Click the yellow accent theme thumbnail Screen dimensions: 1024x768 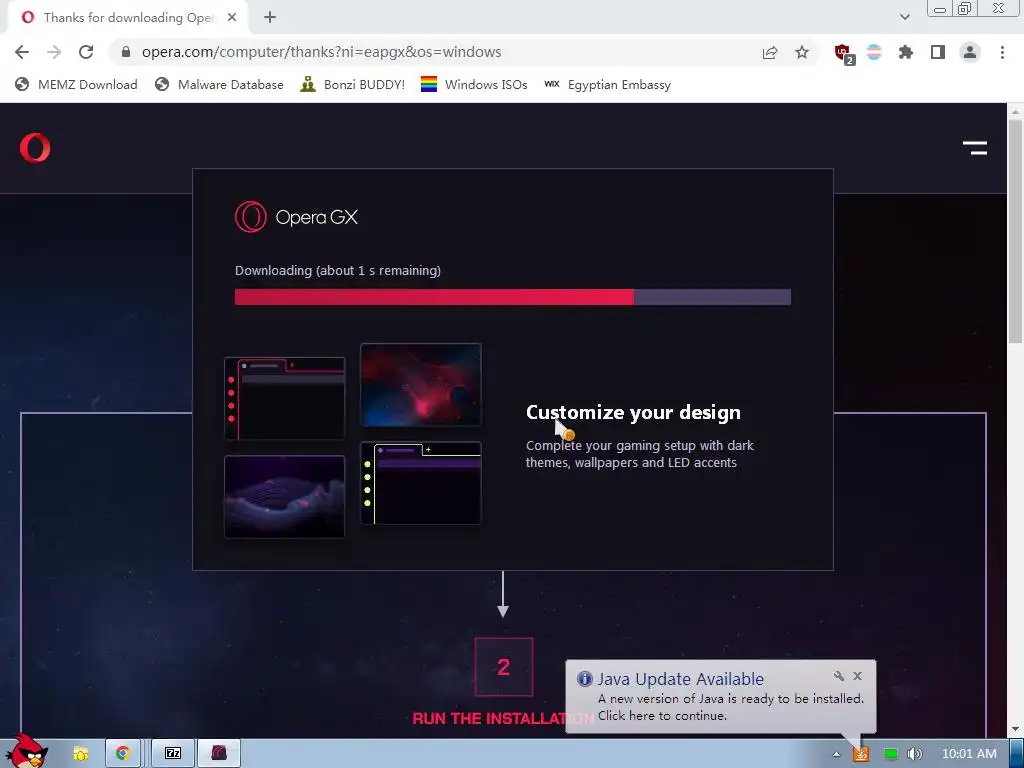pos(421,483)
